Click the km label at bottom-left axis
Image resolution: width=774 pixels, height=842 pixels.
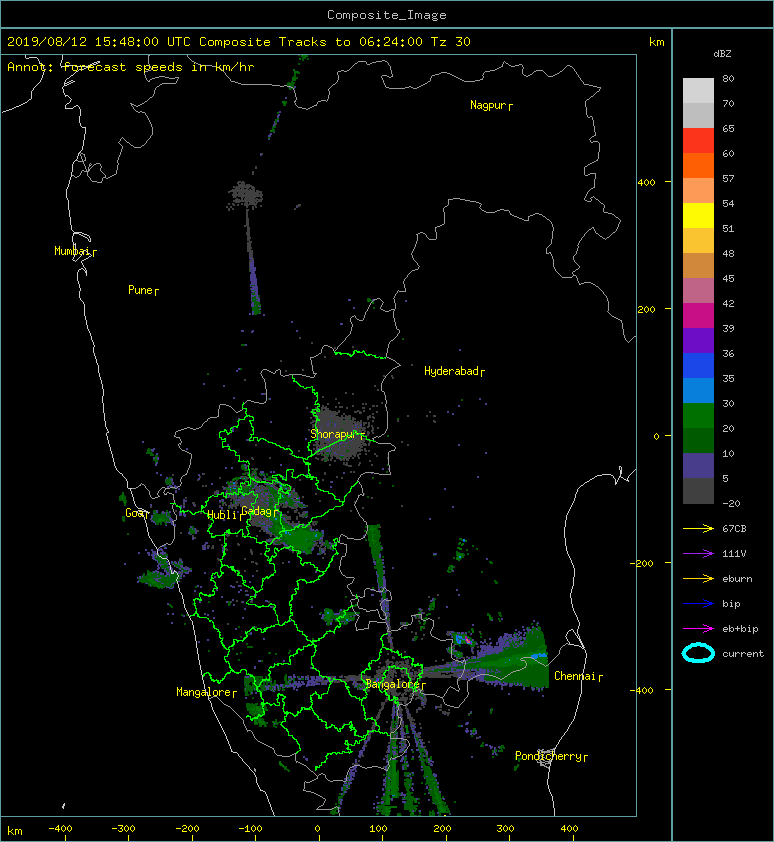tap(15, 831)
